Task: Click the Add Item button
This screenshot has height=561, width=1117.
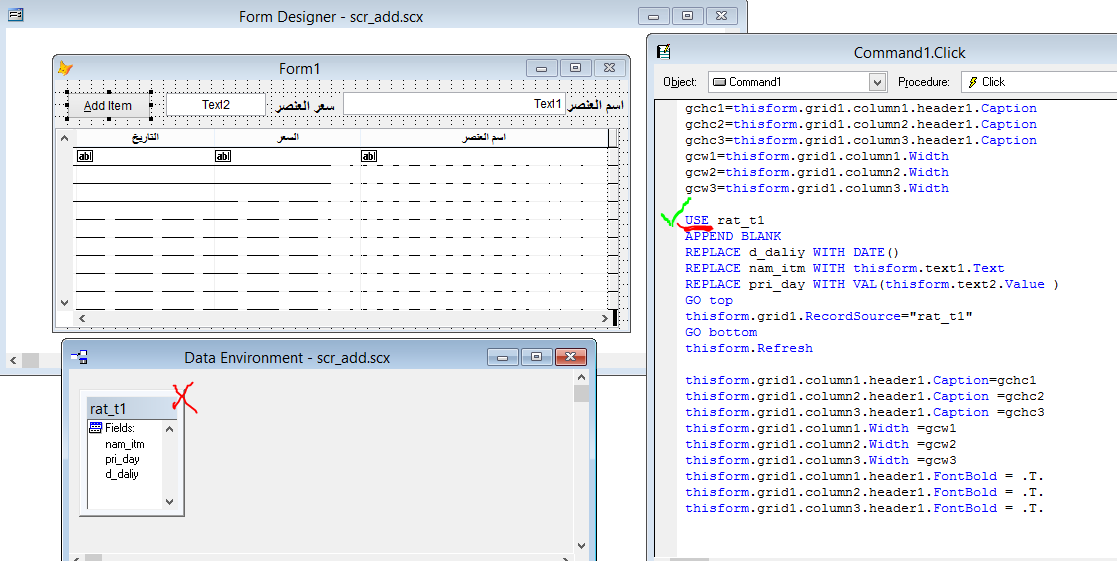Action: (108, 105)
